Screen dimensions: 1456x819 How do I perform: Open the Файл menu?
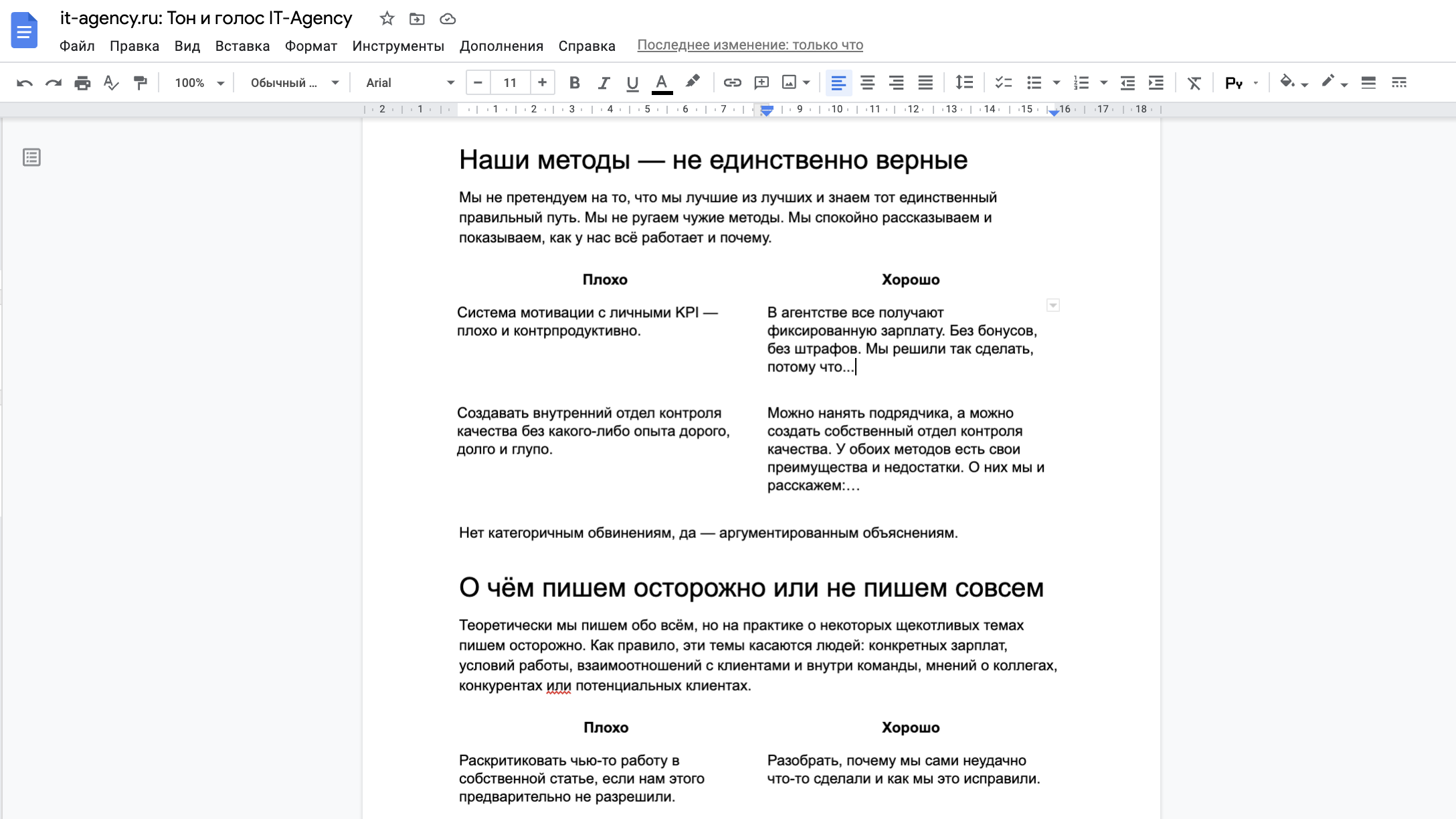[x=77, y=46]
